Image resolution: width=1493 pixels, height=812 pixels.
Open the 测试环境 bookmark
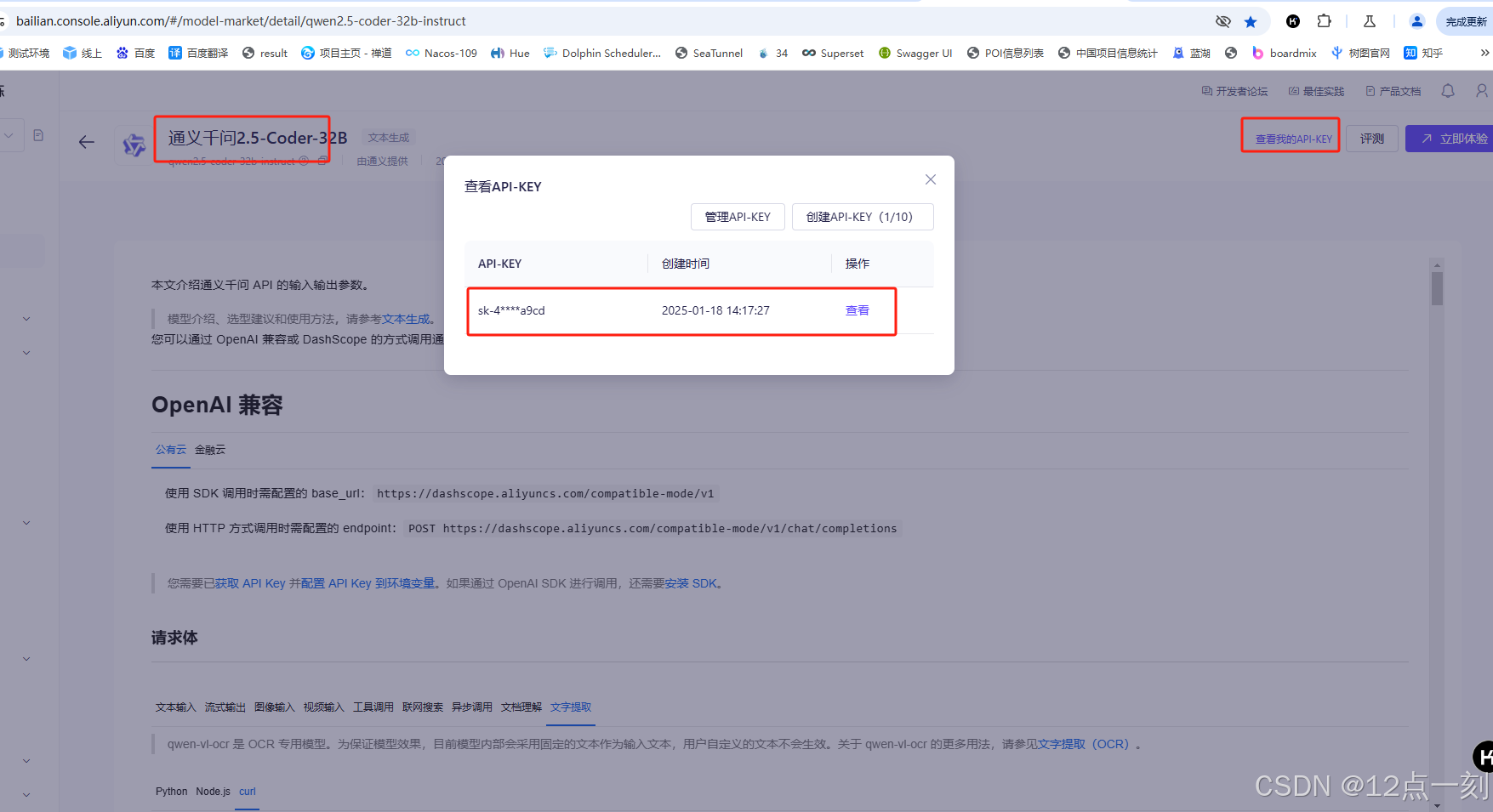25,53
